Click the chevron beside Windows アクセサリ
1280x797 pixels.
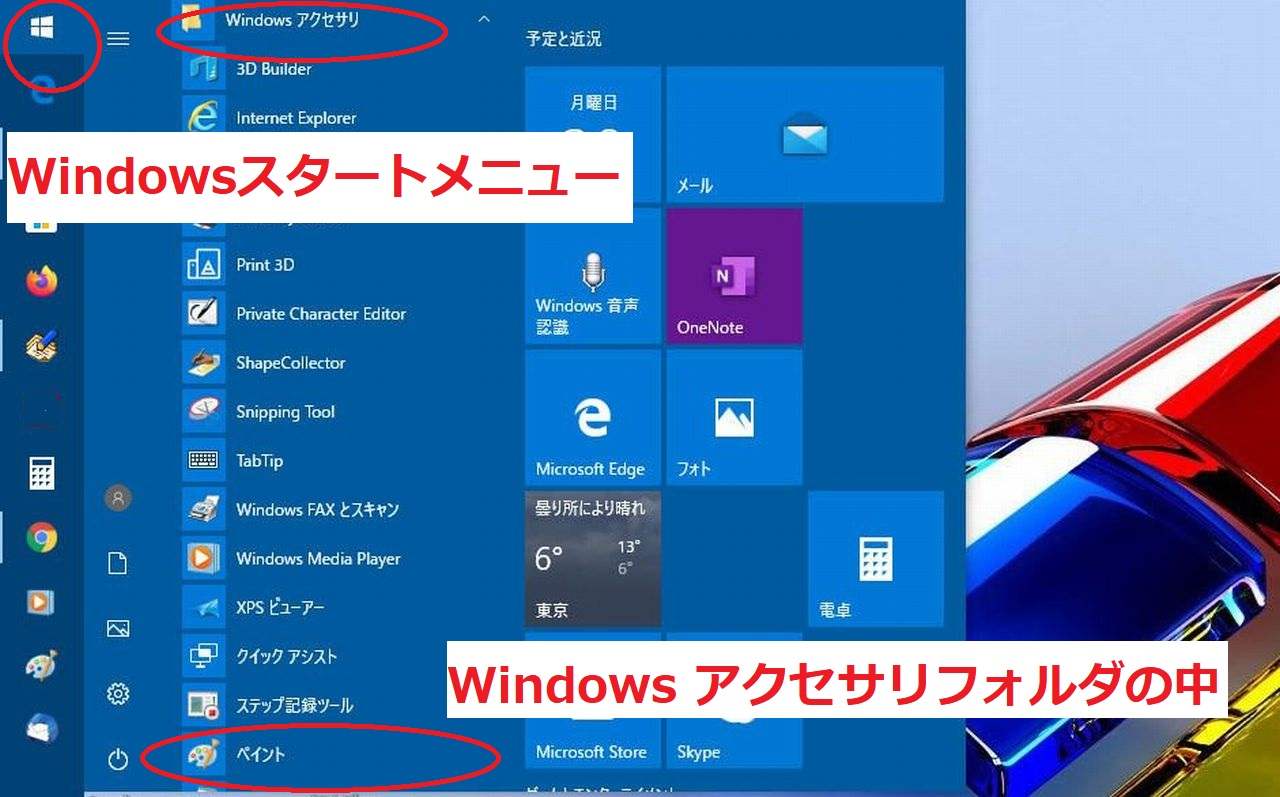point(484,19)
